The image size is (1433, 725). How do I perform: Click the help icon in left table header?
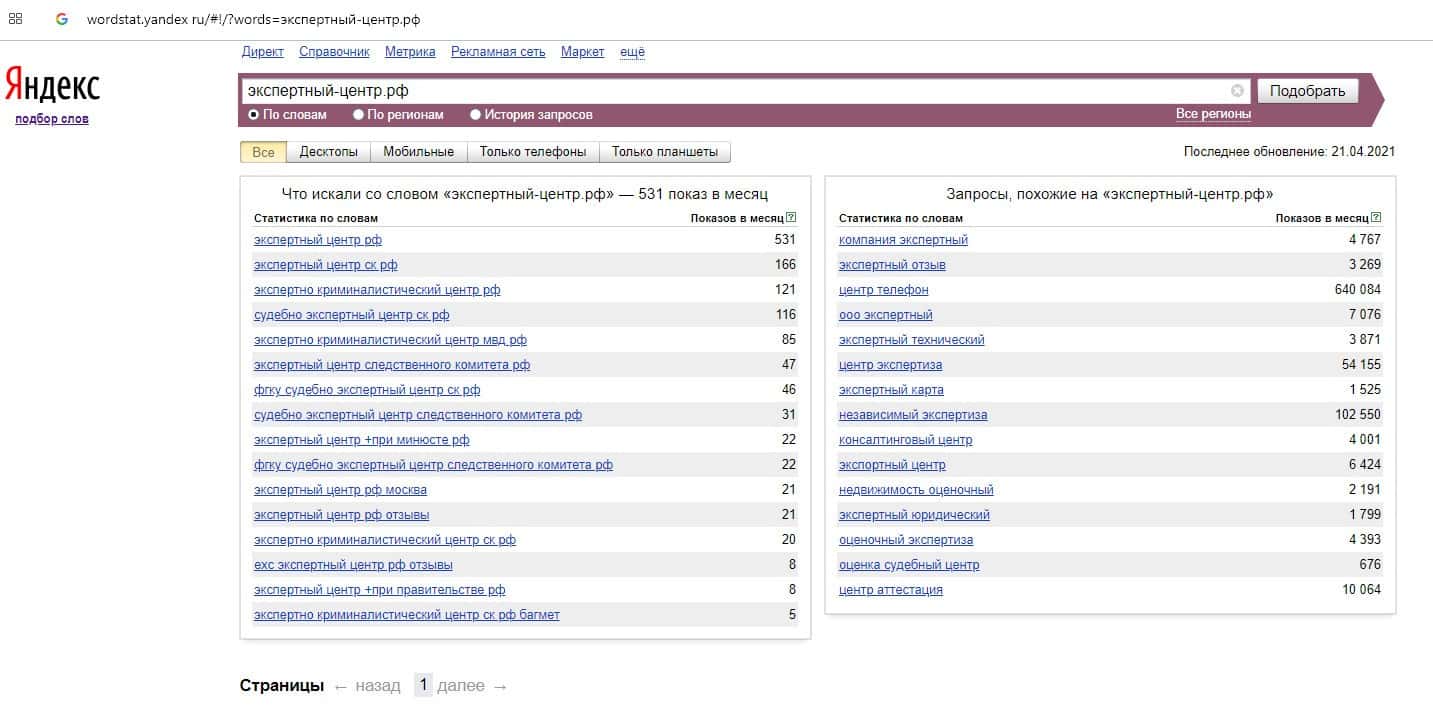791,218
